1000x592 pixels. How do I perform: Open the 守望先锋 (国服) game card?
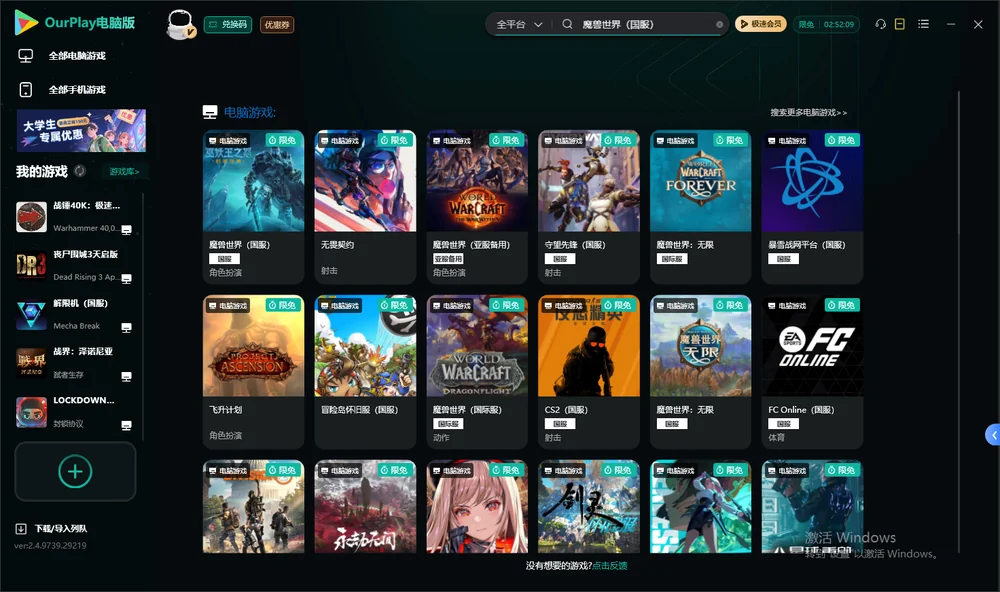(x=589, y=207)
